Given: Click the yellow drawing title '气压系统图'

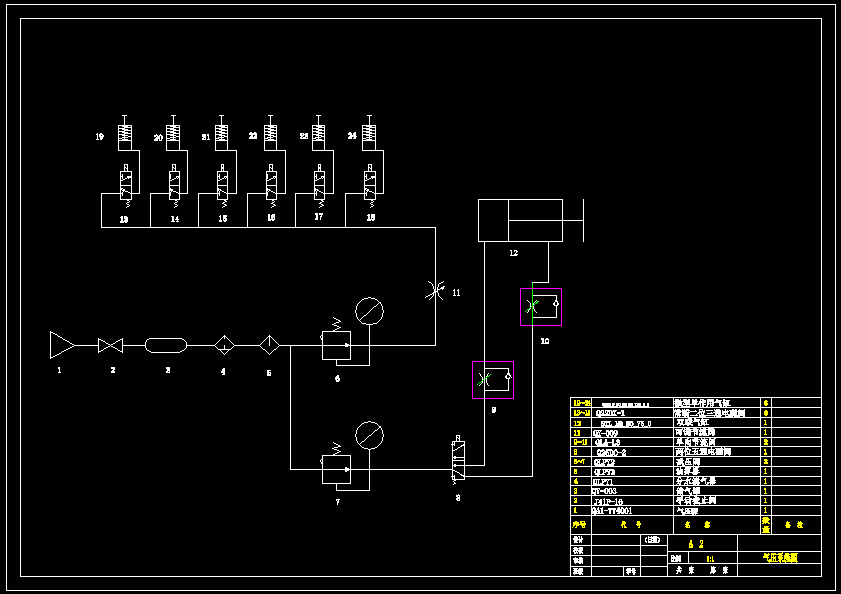Looking at the screenshot, I should [780, 558].
